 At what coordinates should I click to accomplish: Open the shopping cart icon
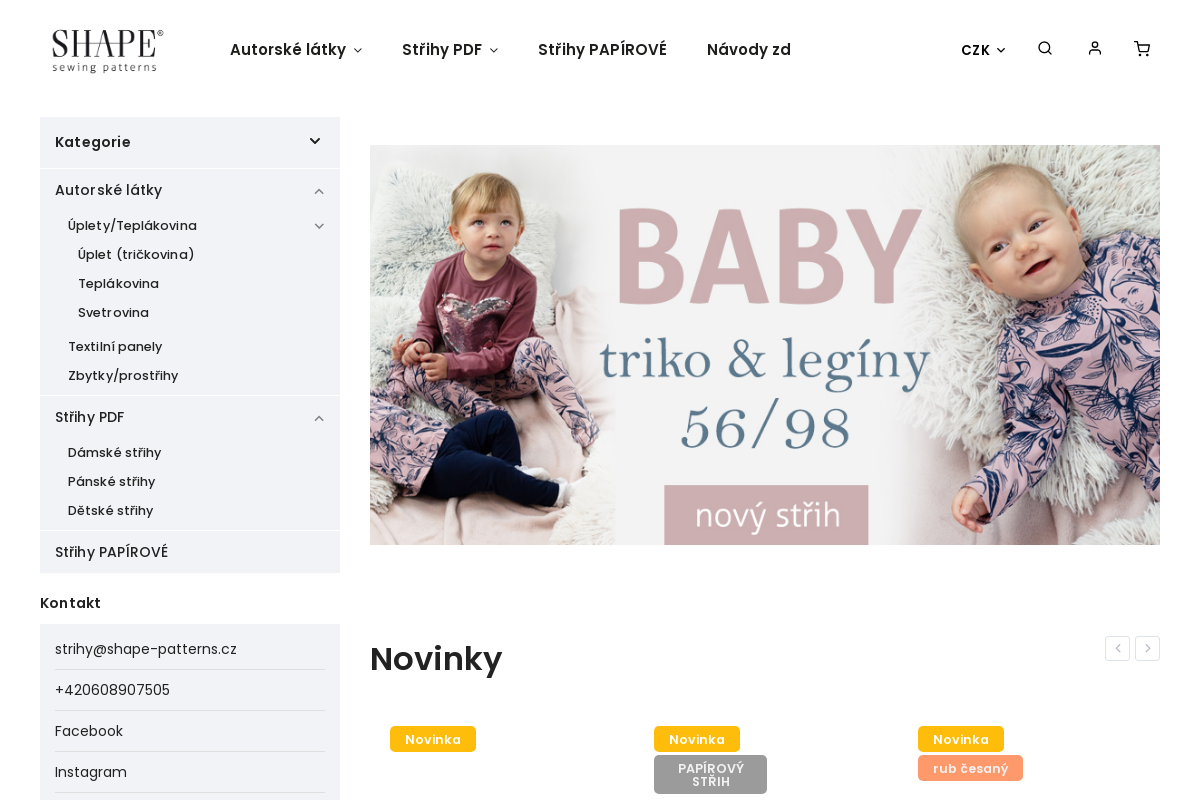[x=1142, y=48]
